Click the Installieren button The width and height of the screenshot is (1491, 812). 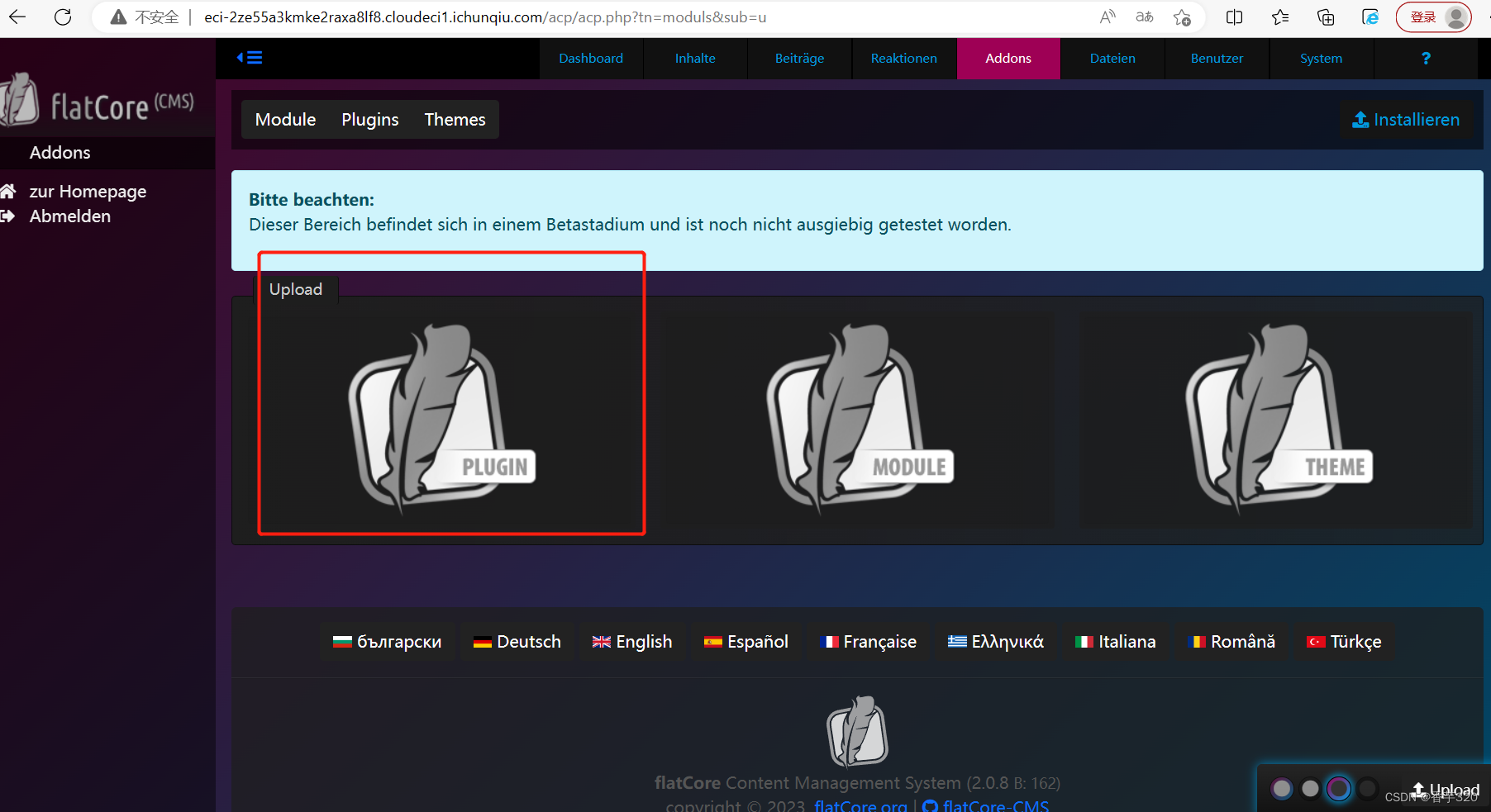(x=1406, y=120)
